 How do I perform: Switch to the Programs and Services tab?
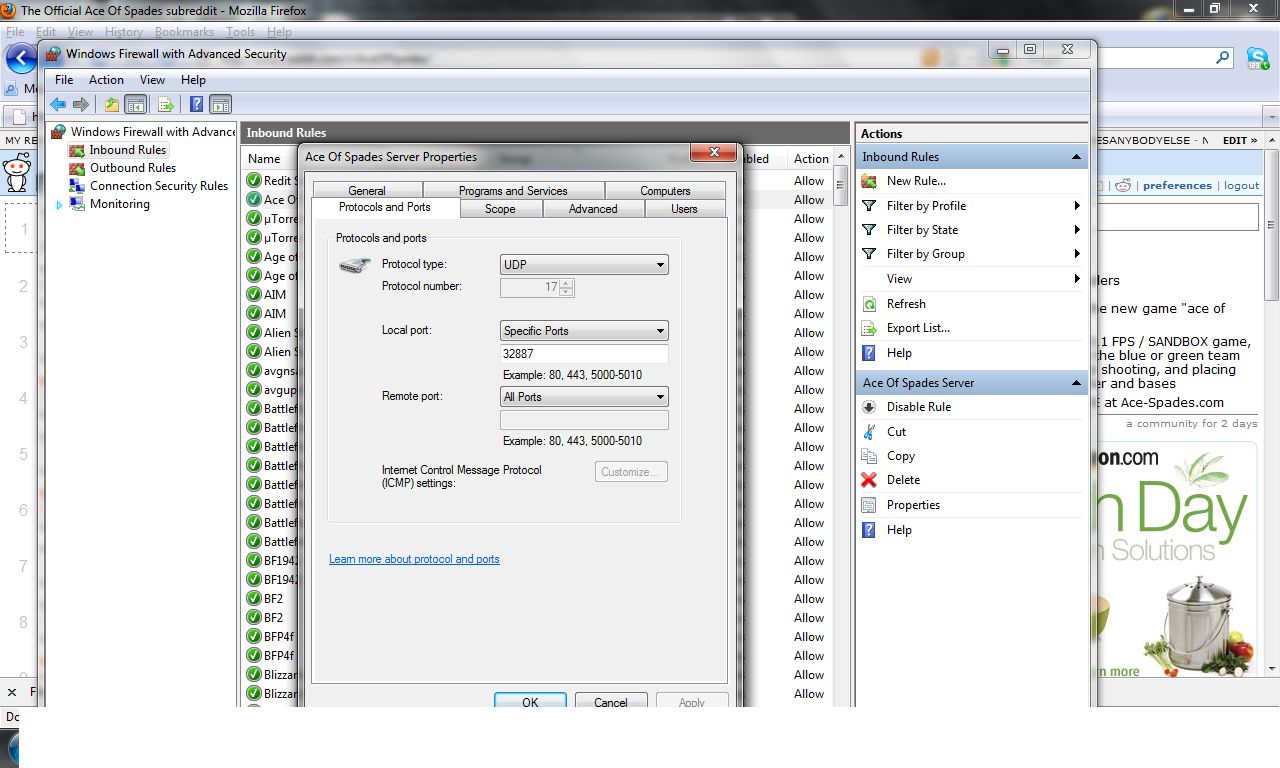(513, 191)
